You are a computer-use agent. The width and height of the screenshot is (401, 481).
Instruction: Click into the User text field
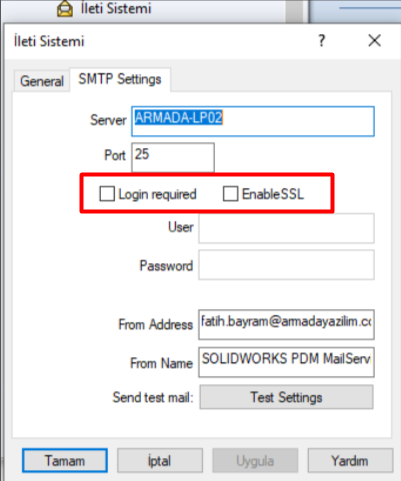pyautogui.click(x=286, y=228)
